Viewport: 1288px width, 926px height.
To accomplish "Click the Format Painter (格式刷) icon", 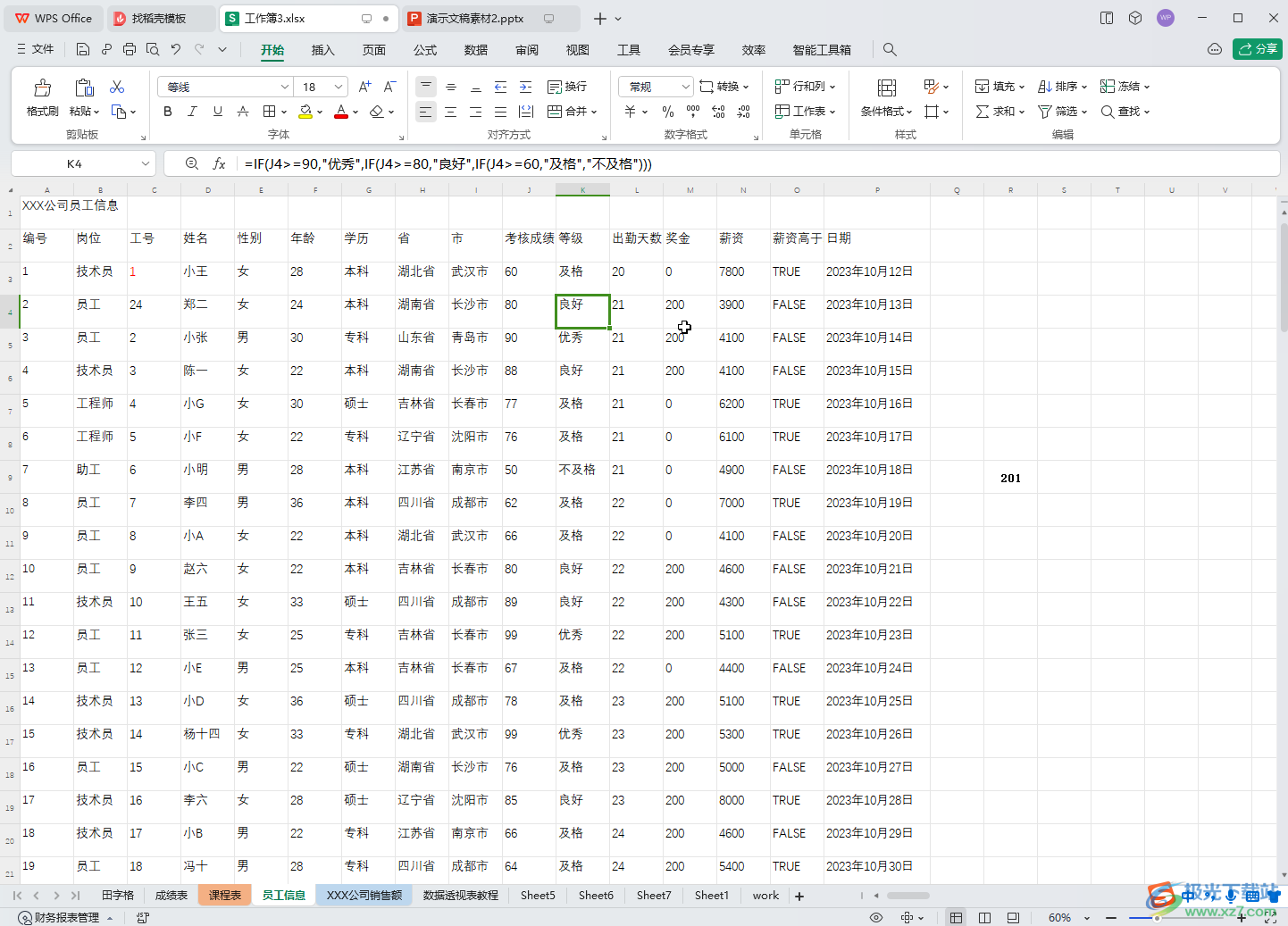I will (x=42, y=88).
